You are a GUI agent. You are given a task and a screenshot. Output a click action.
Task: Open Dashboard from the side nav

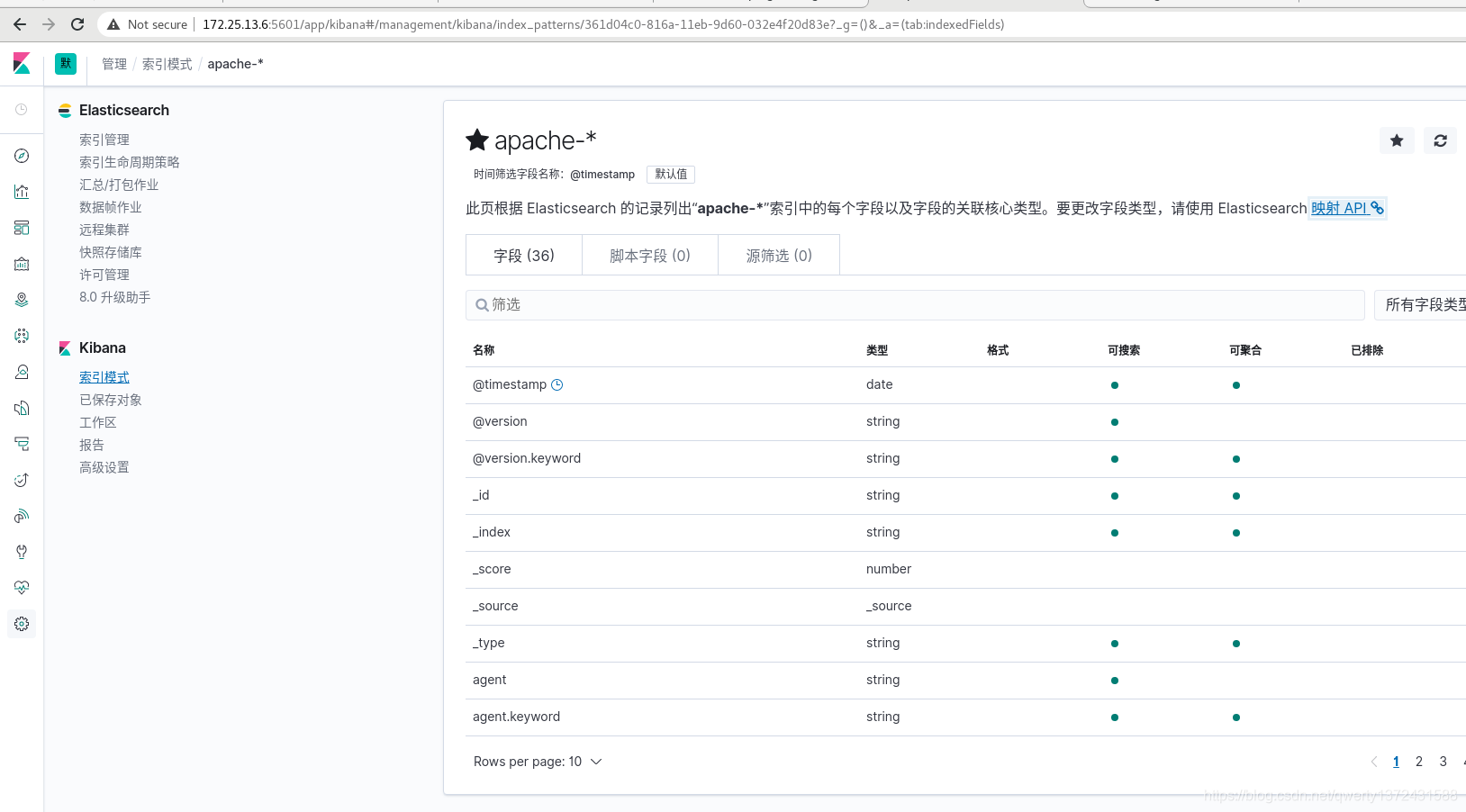22,228
